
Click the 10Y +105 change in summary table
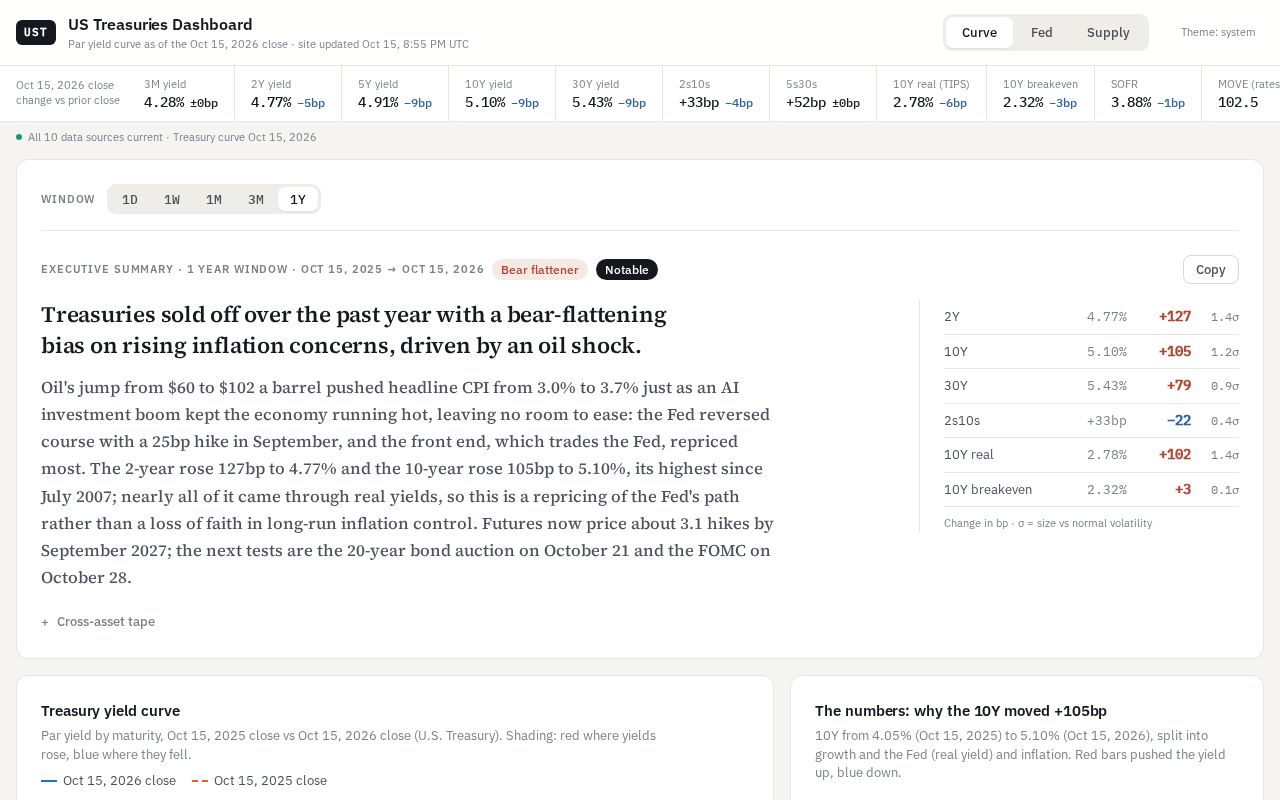point(1175,352)
